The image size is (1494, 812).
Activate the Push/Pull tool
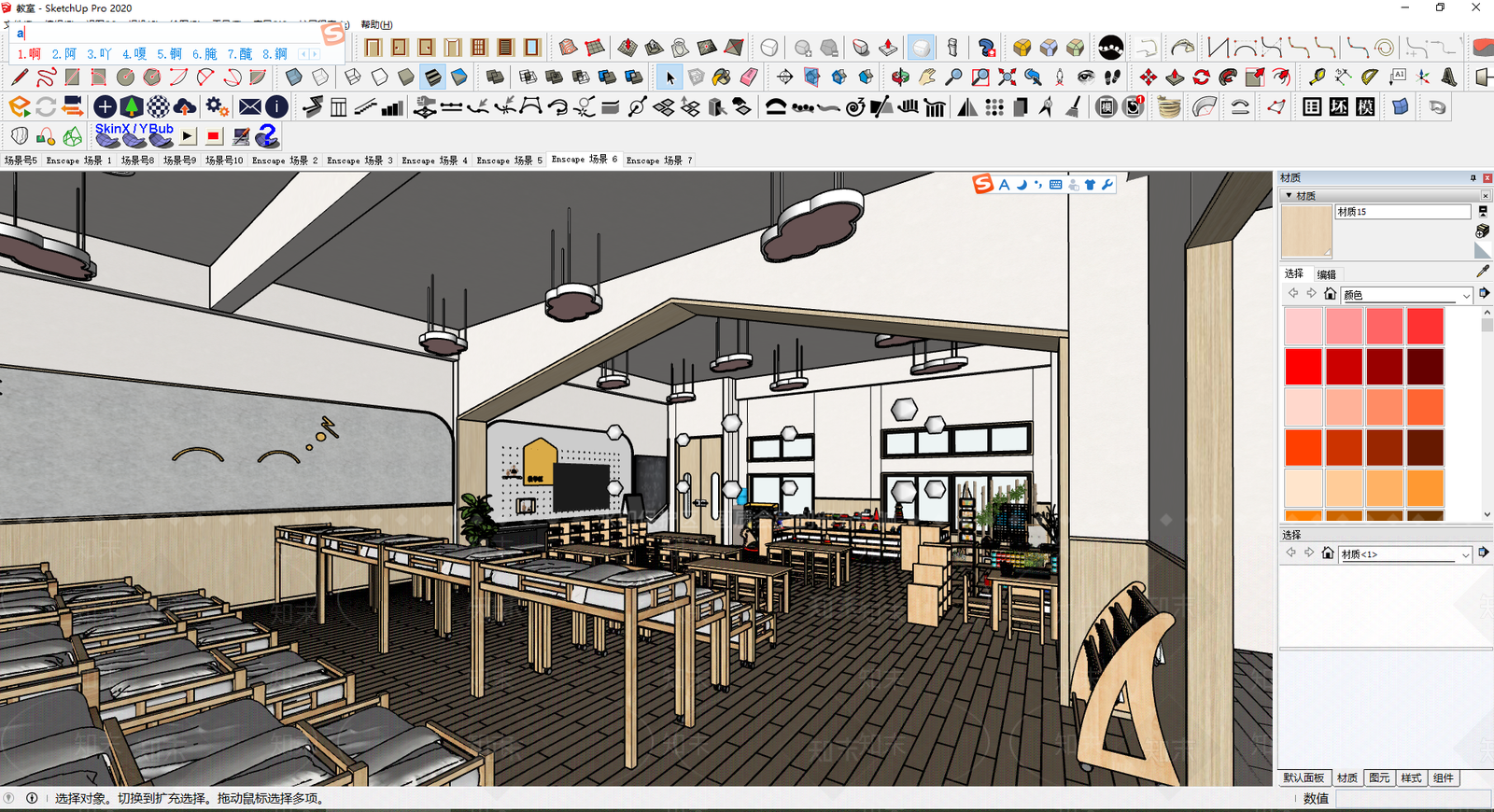(1175, 77)
